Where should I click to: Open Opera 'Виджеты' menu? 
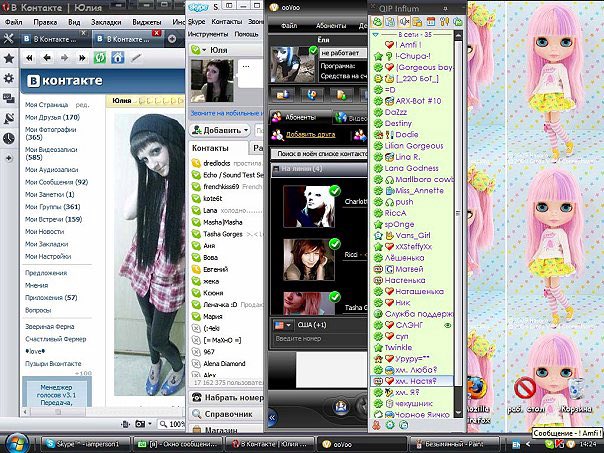click(x=146, y=22)
